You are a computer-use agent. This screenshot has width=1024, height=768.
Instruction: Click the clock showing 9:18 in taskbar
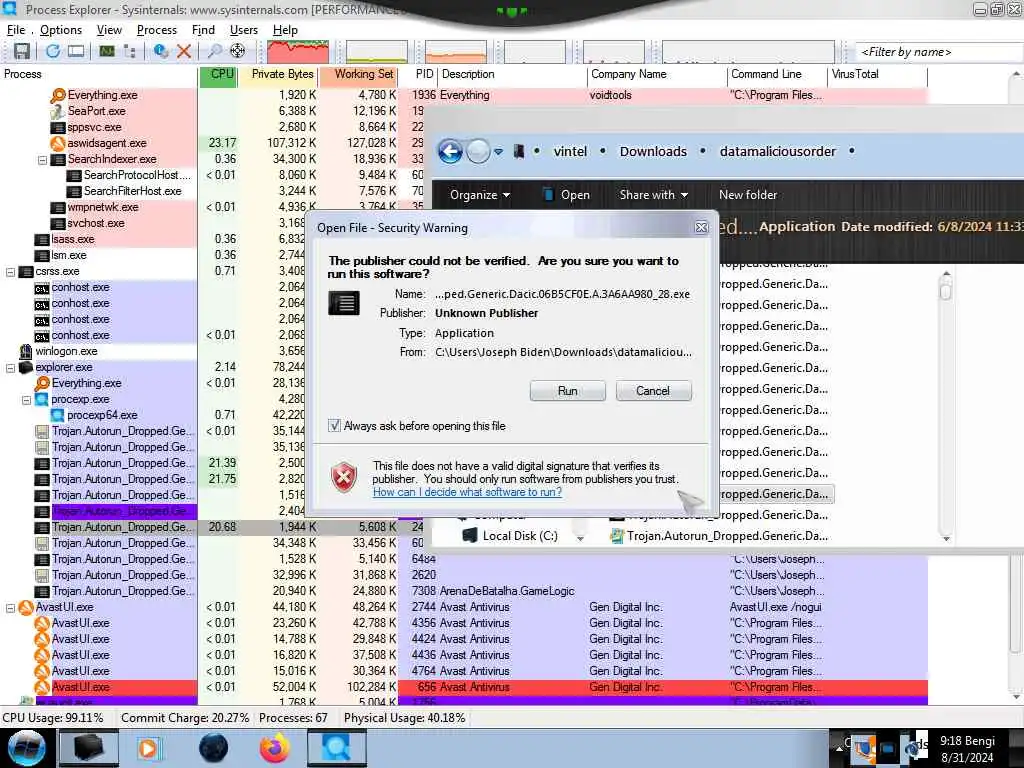pos(967,748)
